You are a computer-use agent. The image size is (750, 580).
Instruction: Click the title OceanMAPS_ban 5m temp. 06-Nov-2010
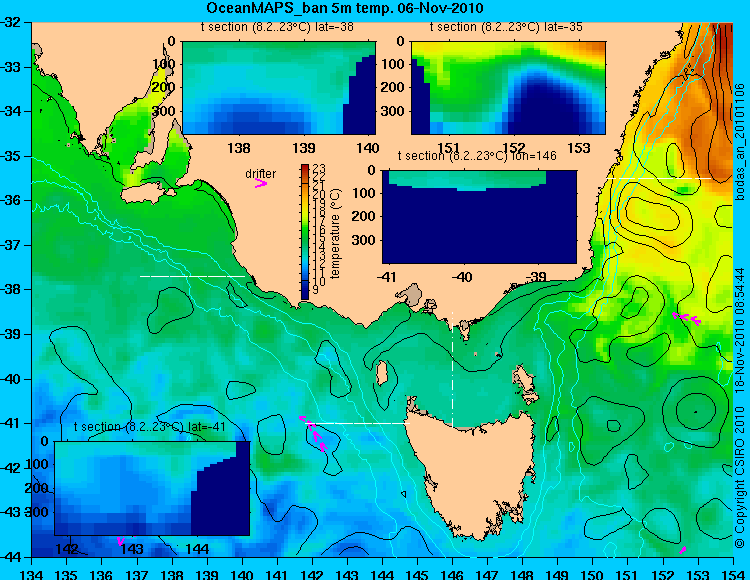(x=344, y=8)
